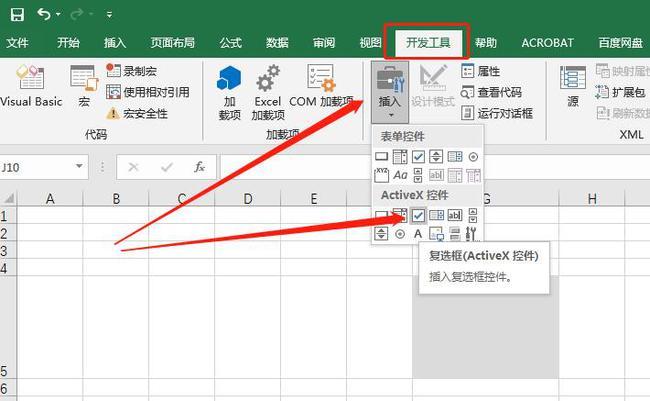Screen dimensions: 650x401
Task: Insert a form control List Box
Action: 455,157
